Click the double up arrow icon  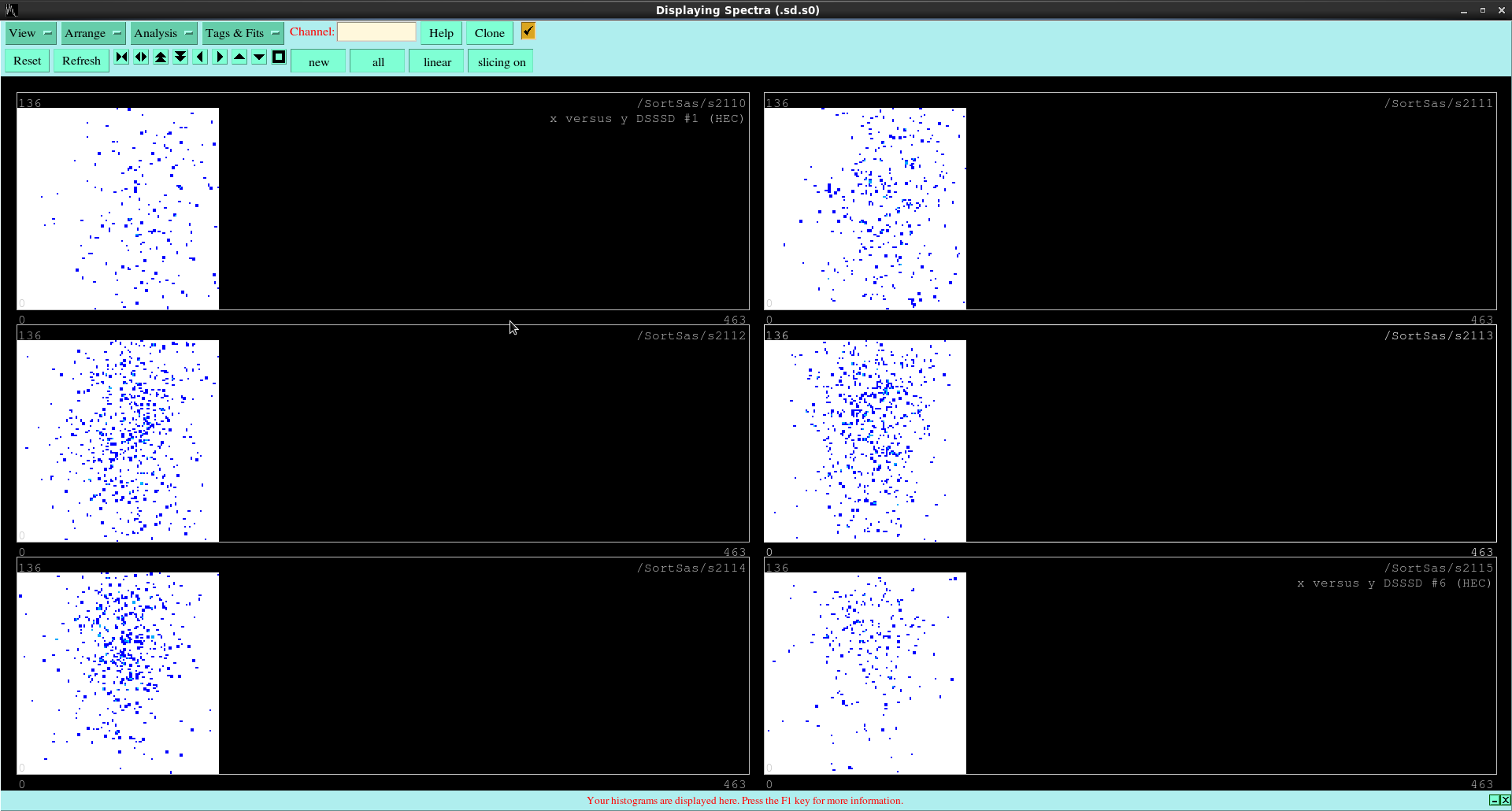point(161,57)
